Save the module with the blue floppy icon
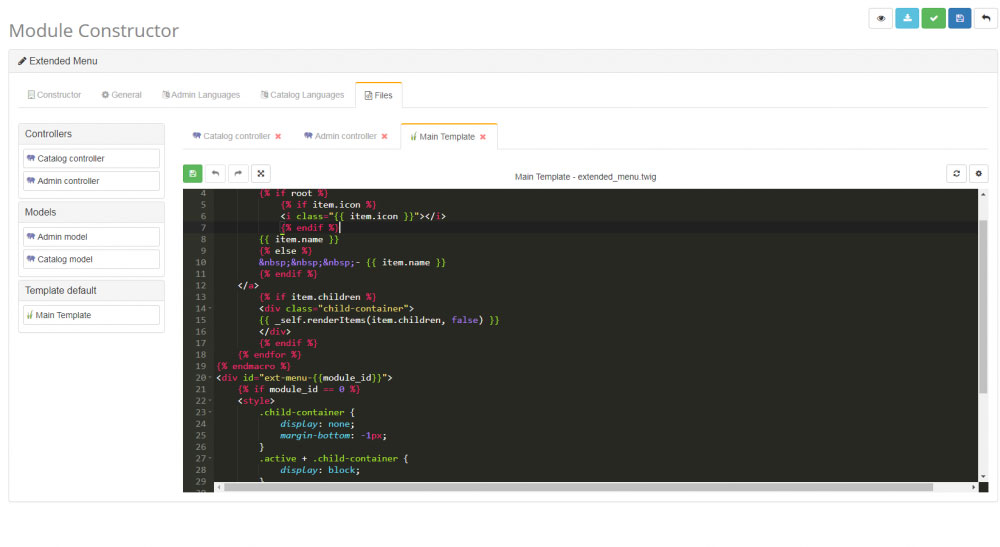The height and width of the screenshot is (547, 1000). click(959, 18)
